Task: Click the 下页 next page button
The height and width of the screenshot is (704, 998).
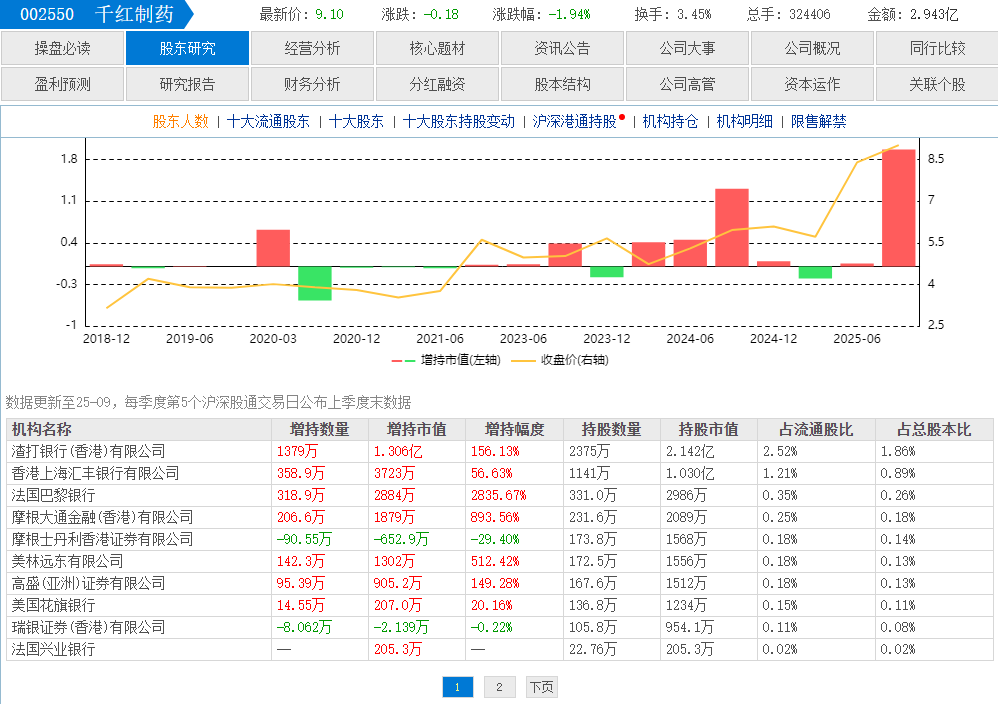Action: 541,687
